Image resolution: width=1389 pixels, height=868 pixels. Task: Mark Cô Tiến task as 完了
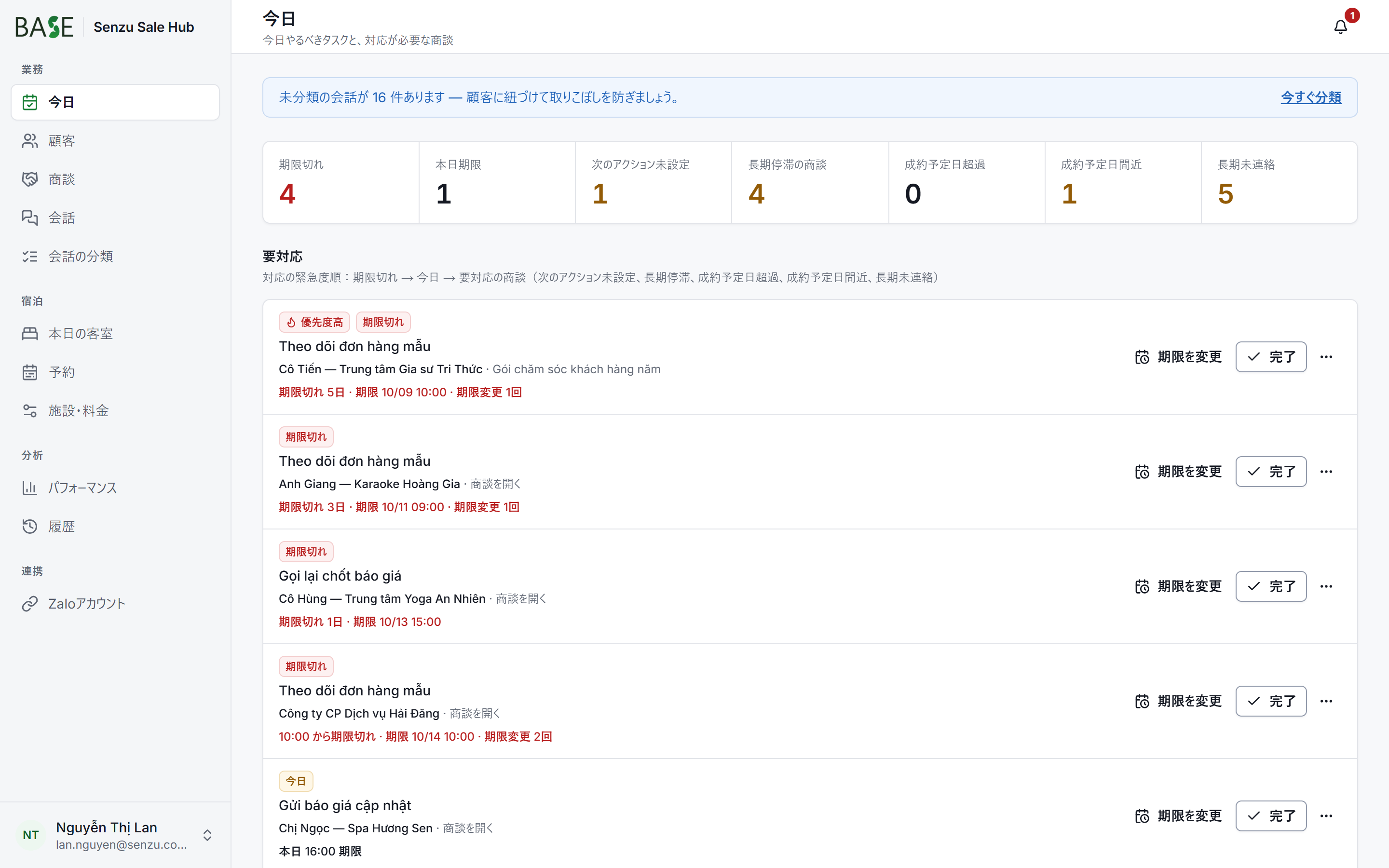click(x=1271, y=357)
